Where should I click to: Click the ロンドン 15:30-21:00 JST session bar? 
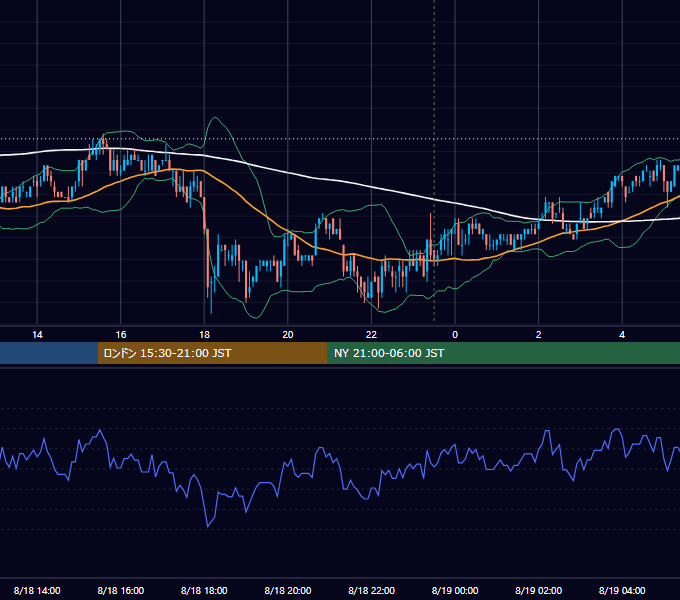click(212, 353)
